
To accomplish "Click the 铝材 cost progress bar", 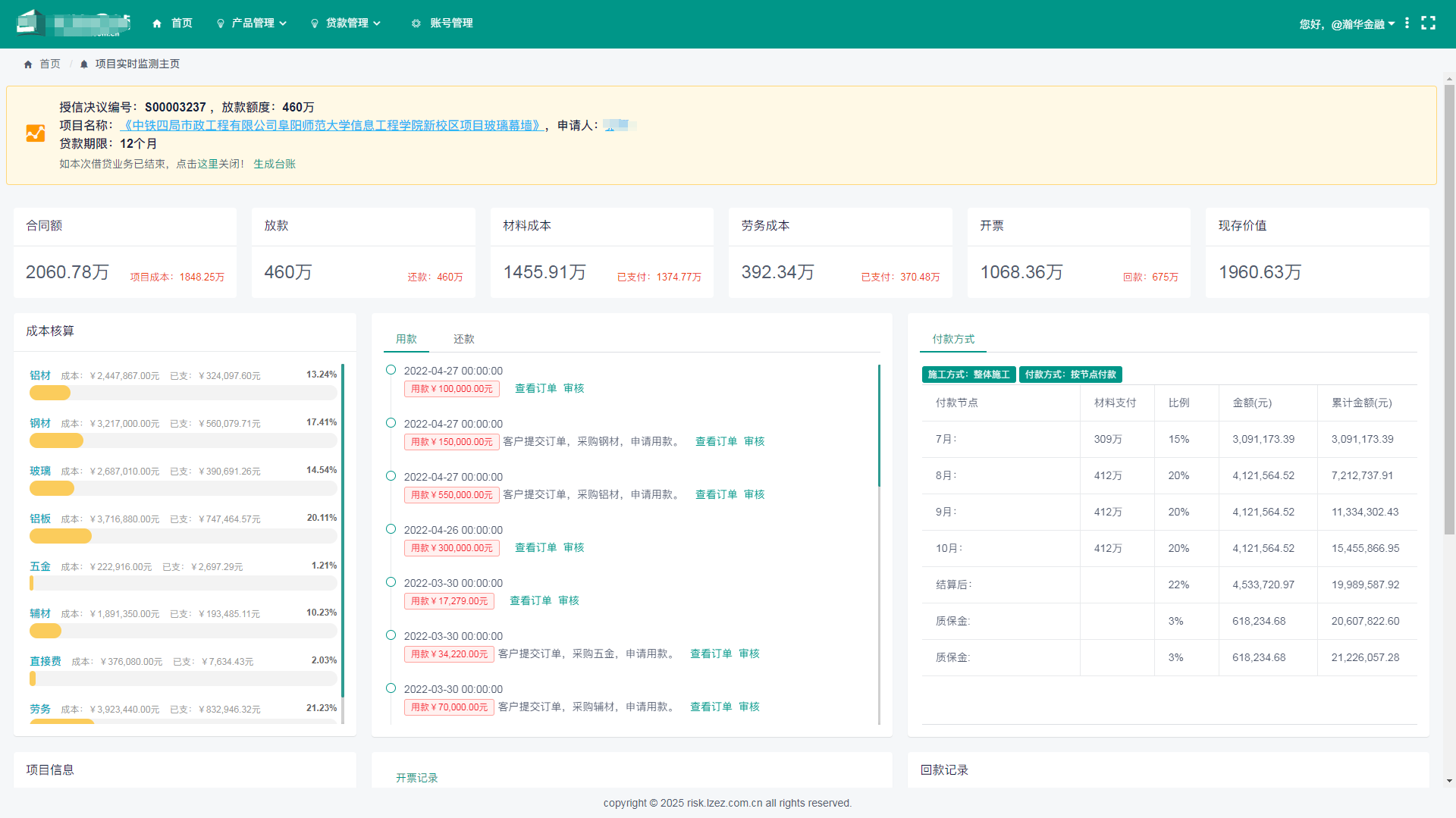I will [183, 393].
